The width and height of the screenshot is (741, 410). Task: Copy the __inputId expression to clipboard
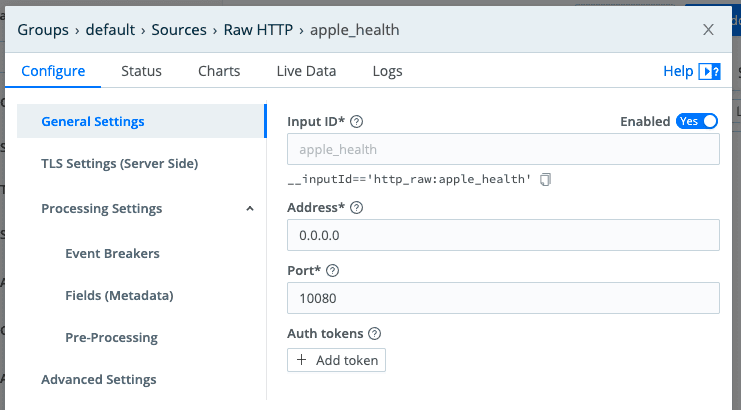tap(545, 180)
